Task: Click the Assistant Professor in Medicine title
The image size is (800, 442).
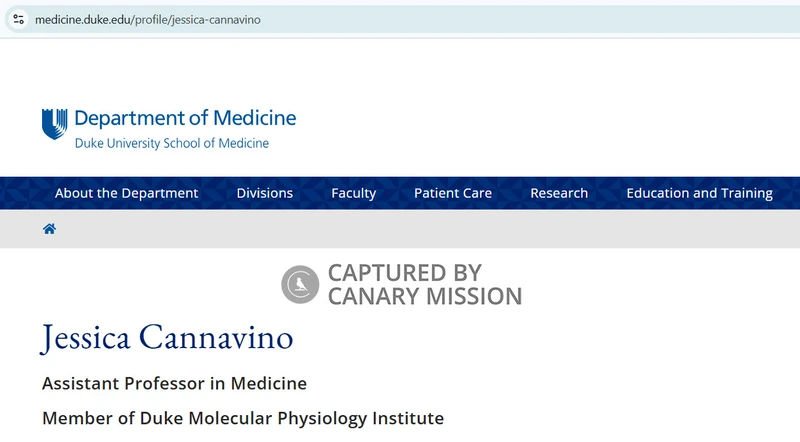Action: coord(174,383)
